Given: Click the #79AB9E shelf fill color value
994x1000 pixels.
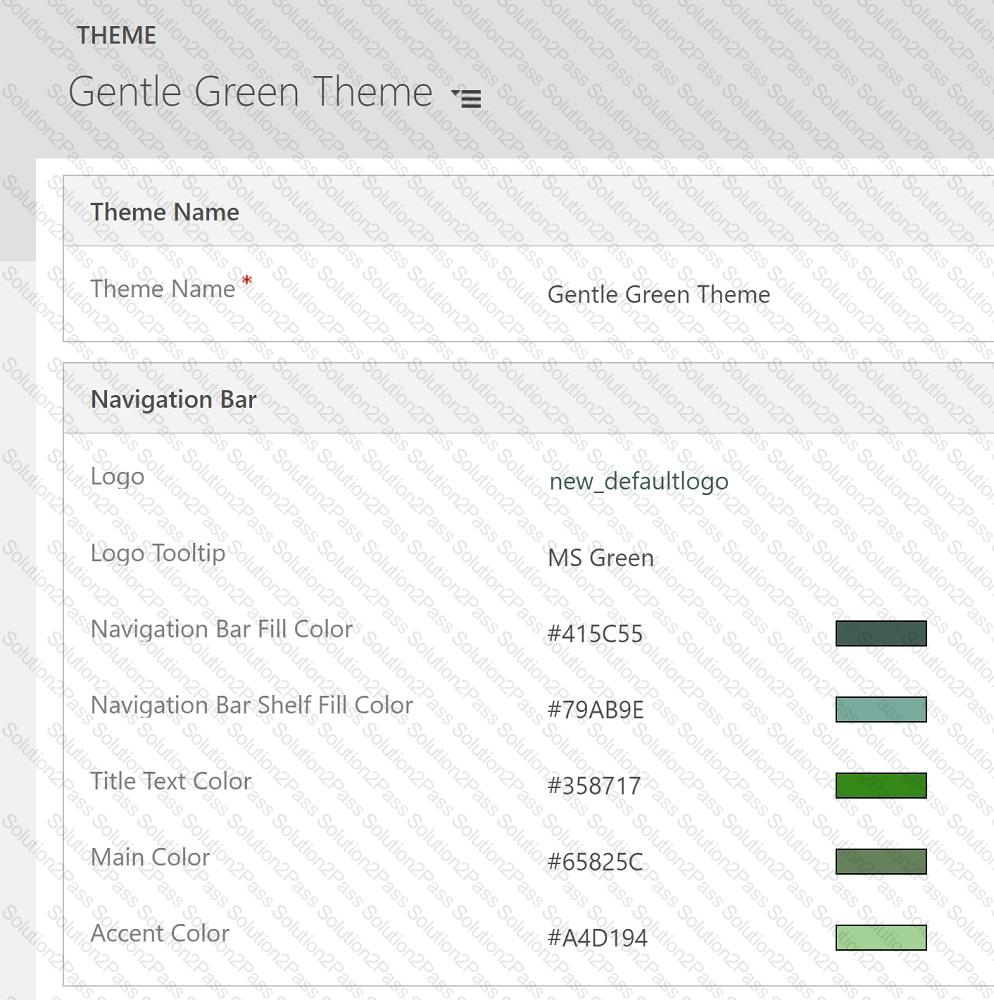Looking at the screenshot, I should [595, 710].
